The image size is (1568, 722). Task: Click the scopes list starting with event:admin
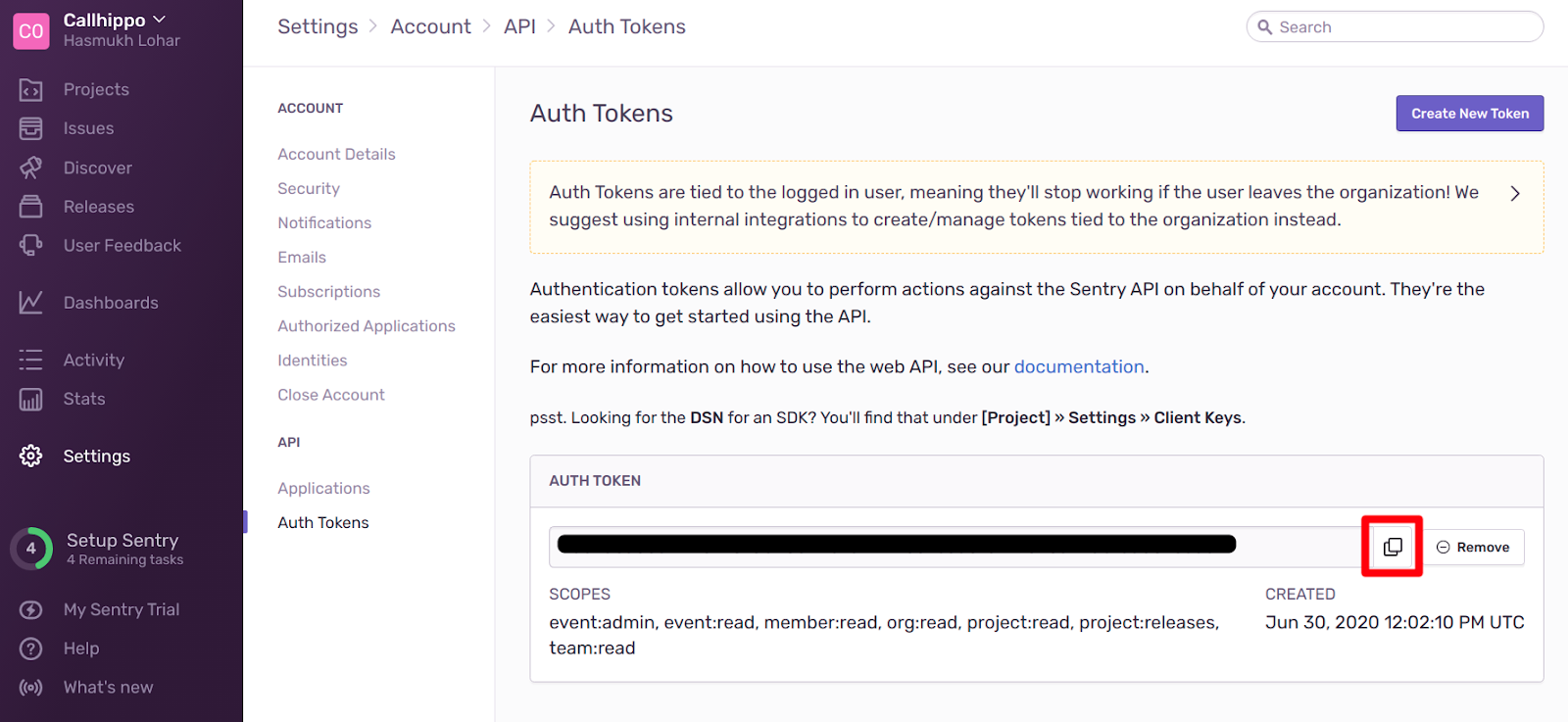click(884, 635)
